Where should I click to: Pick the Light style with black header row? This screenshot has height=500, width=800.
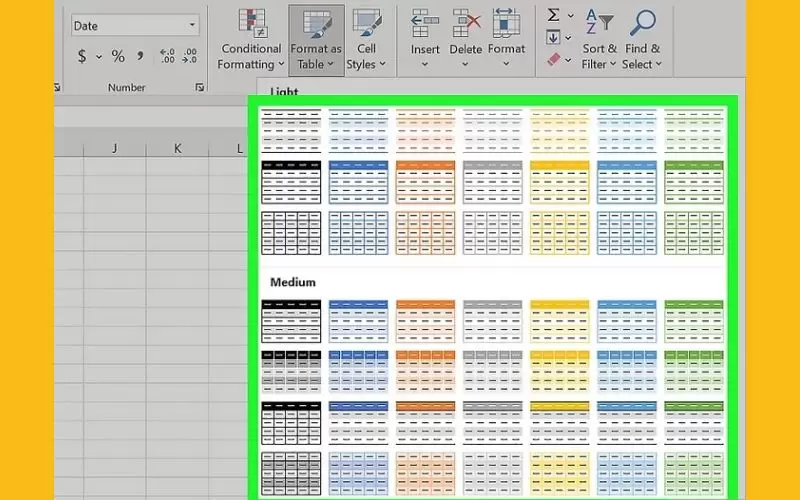291,182
